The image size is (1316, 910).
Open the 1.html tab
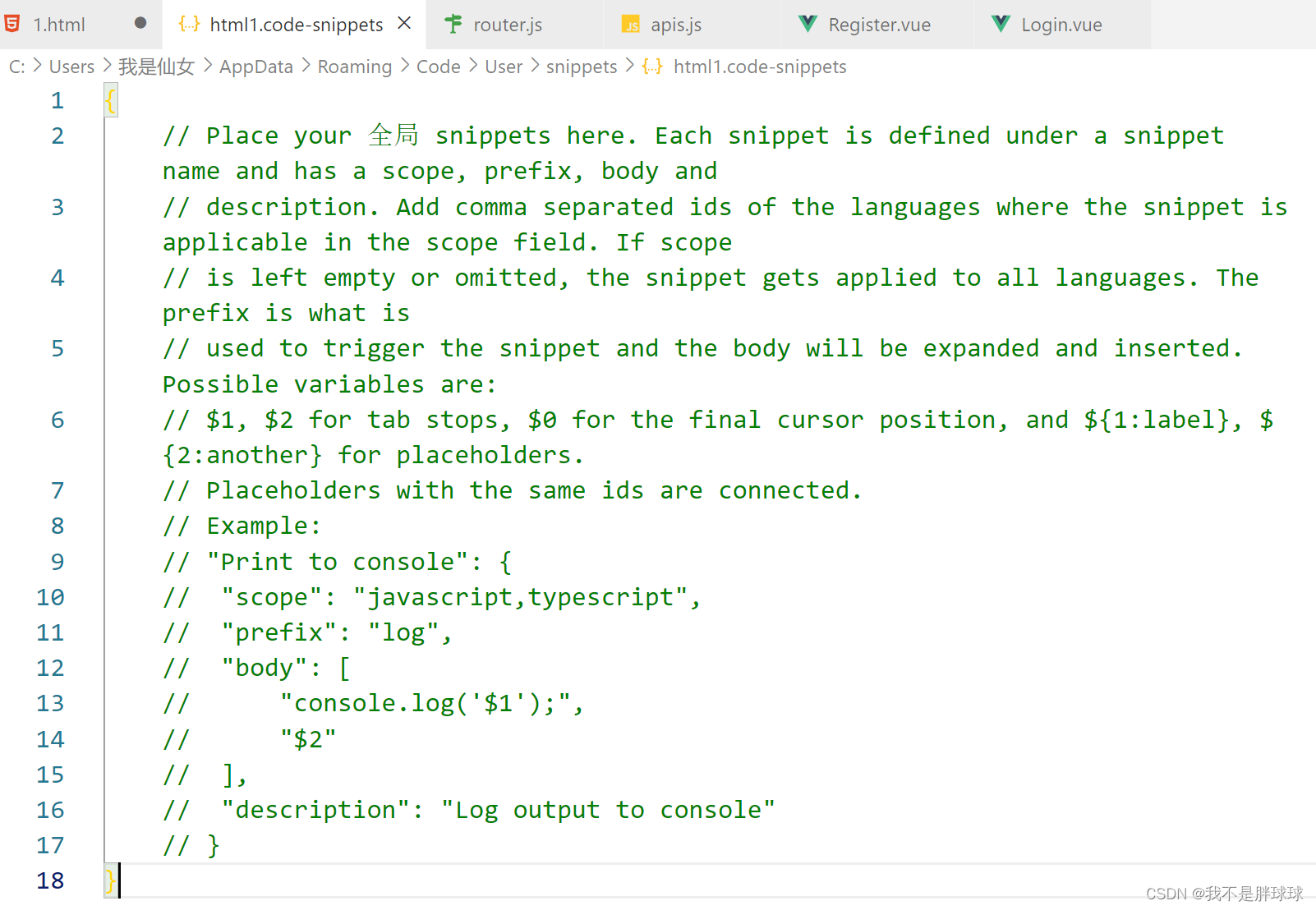81,25
